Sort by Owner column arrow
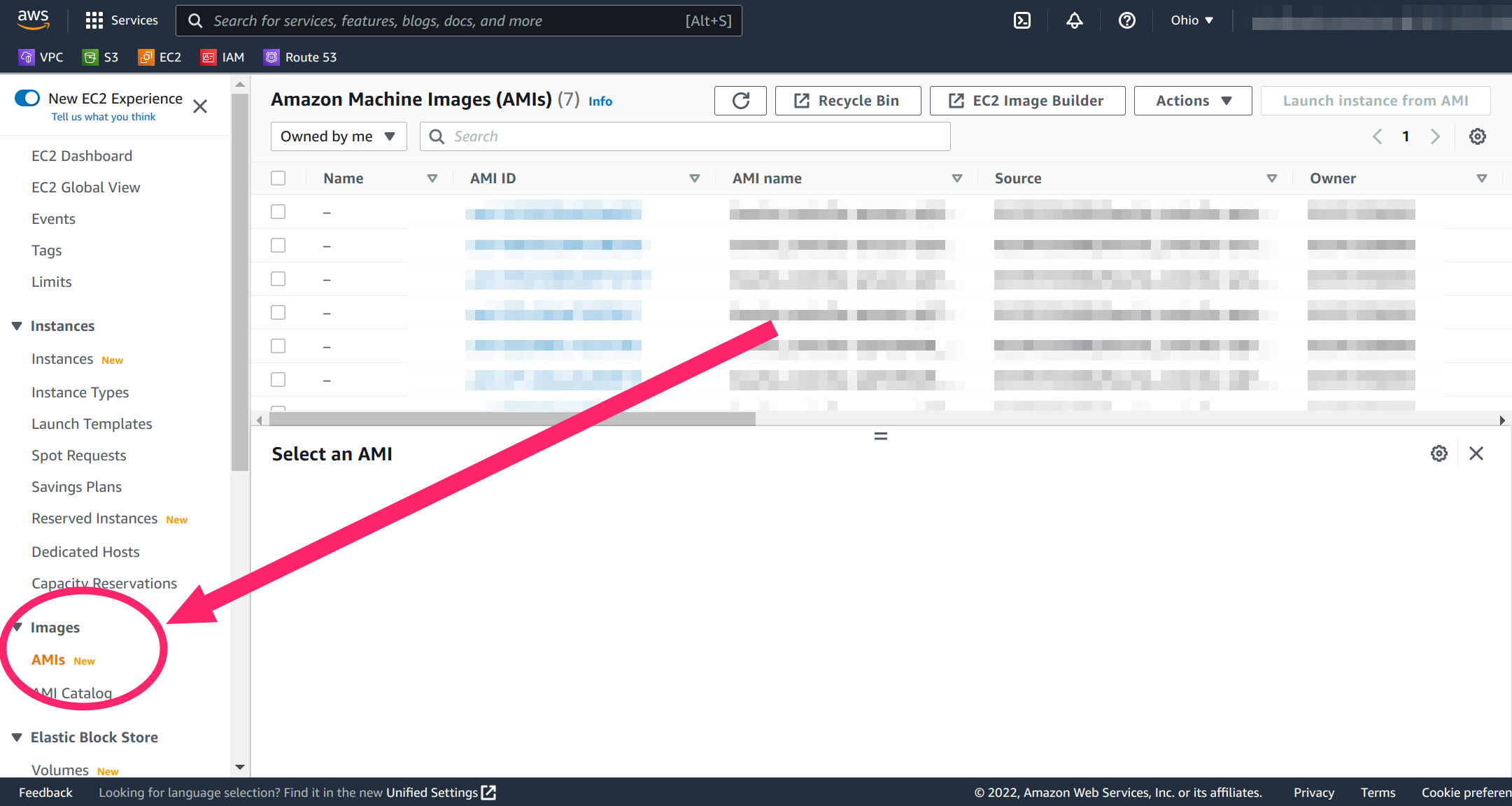Viewport: 1512px width, 806px height. pyautogui.click(x=1482, y=178)
